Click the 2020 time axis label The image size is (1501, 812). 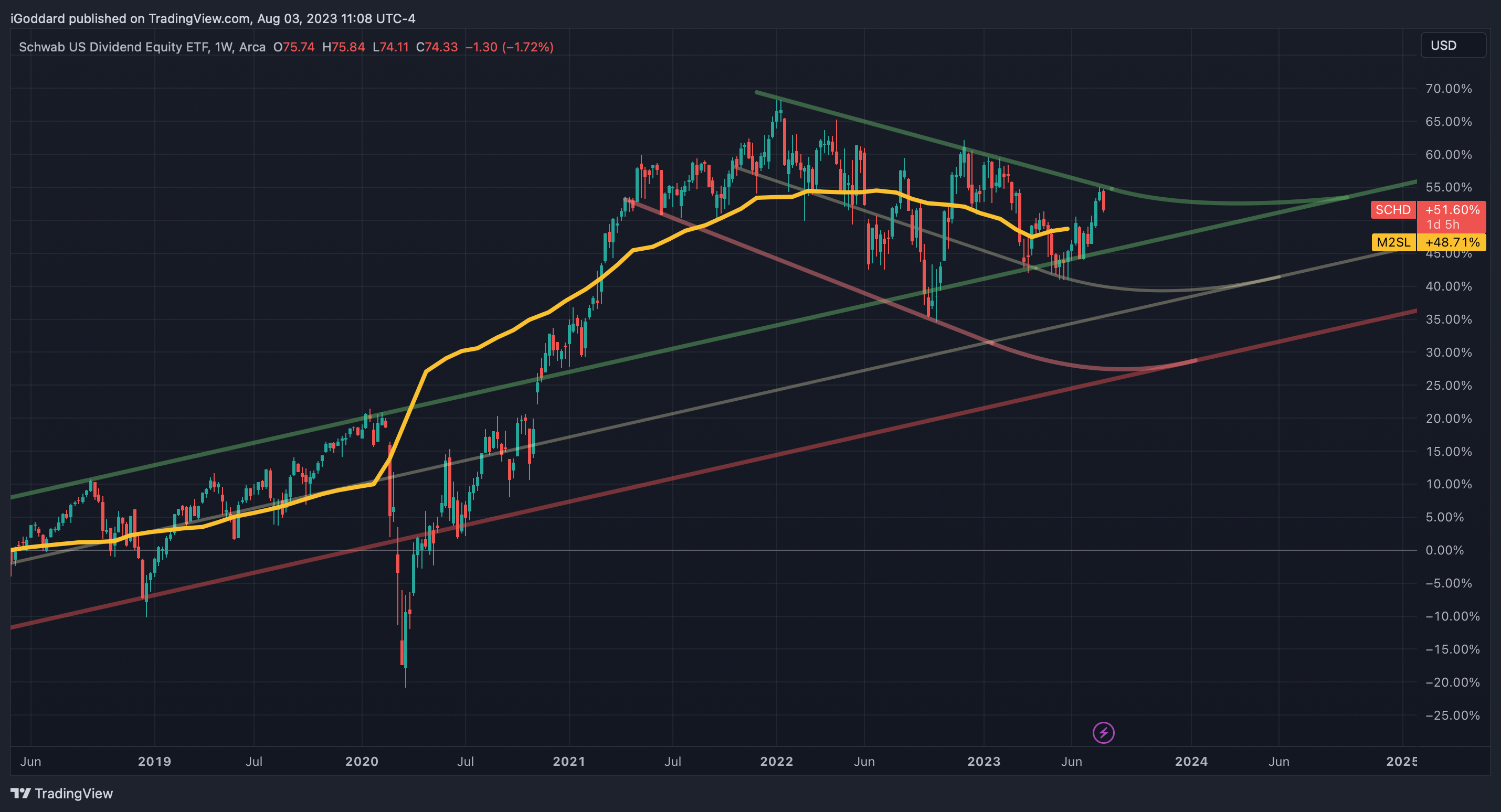pos(362,761)
